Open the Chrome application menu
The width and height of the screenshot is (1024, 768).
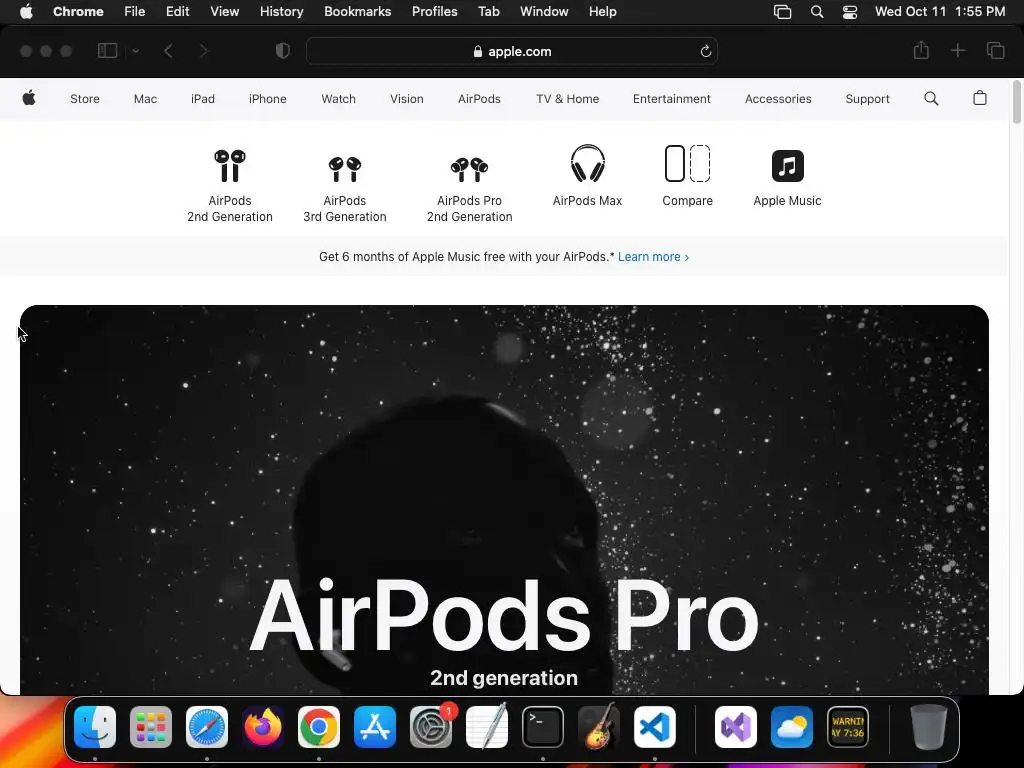(x=78, y=12)
